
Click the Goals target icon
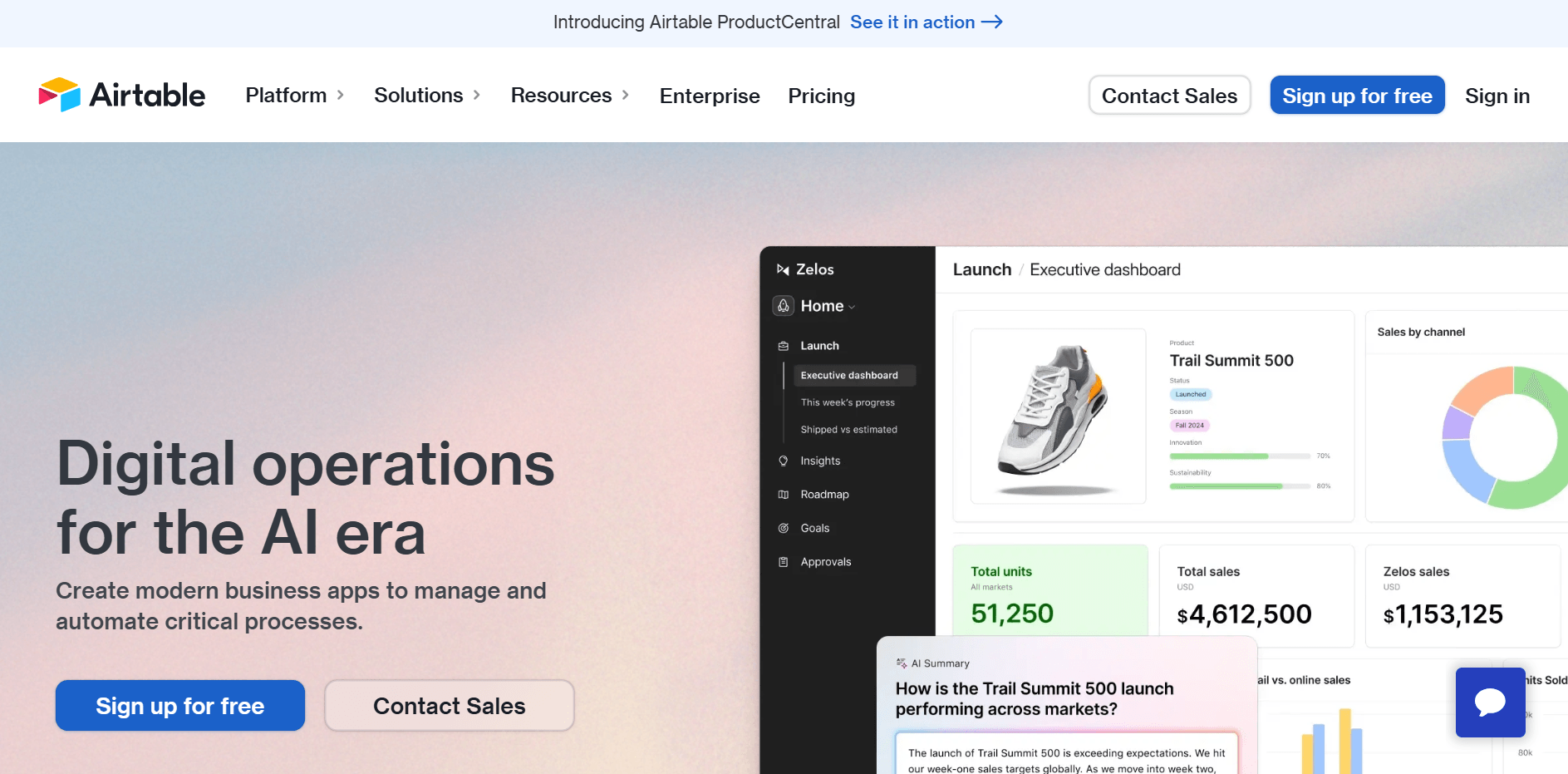(x=783, y=528)
